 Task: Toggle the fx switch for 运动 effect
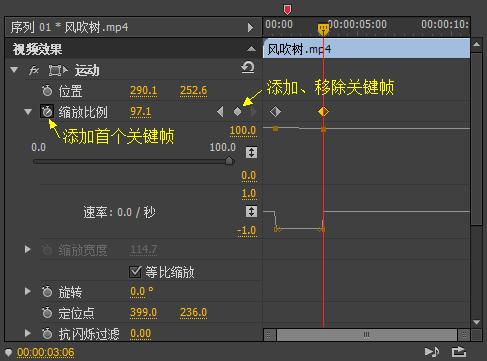34,70
